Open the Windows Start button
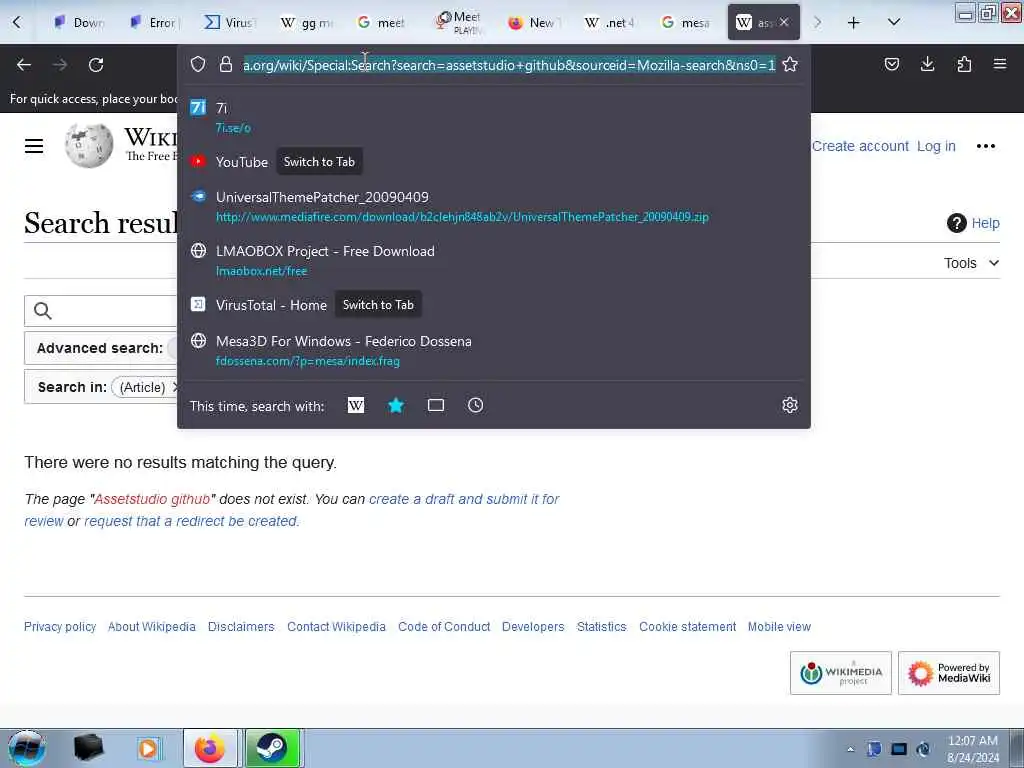 click(x=26, y=748)
